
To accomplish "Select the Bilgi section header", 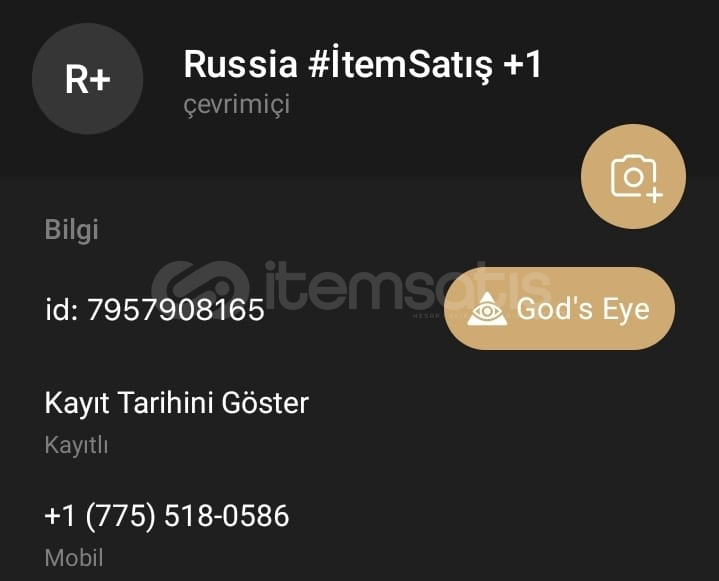I will click(72, 229).
